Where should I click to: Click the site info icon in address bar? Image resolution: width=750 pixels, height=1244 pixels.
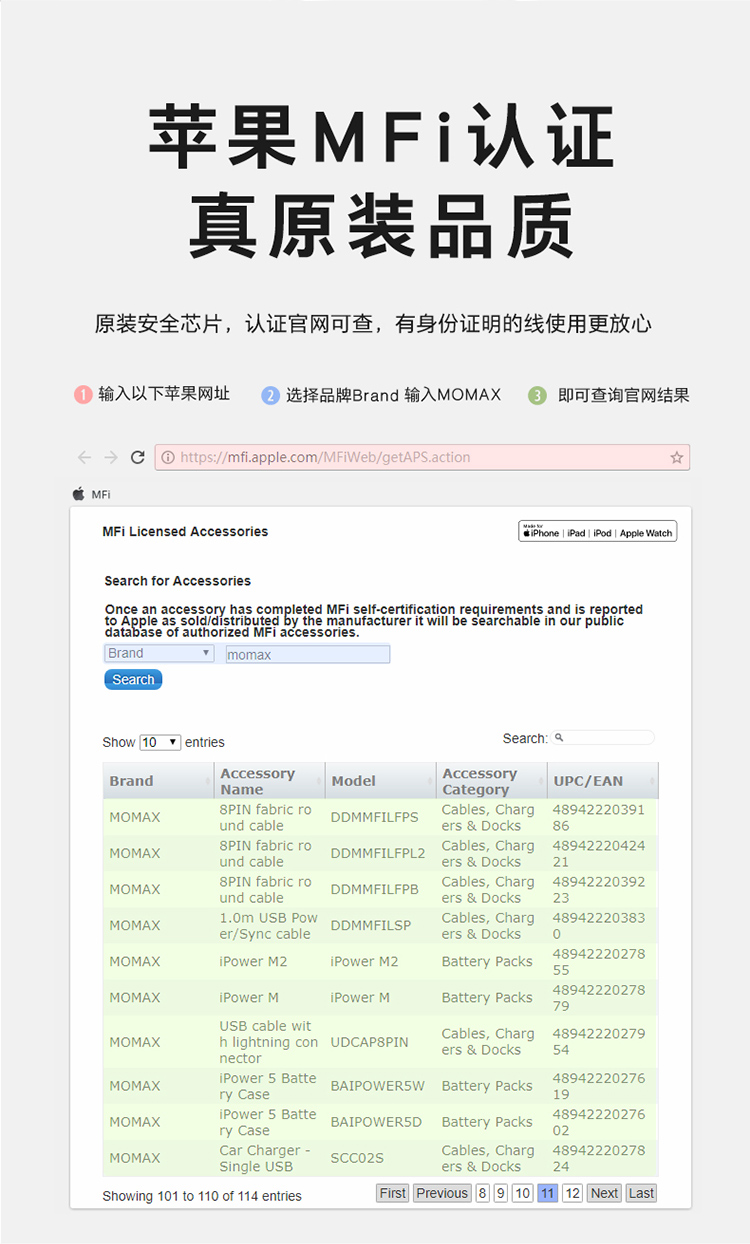pos(168,457)
